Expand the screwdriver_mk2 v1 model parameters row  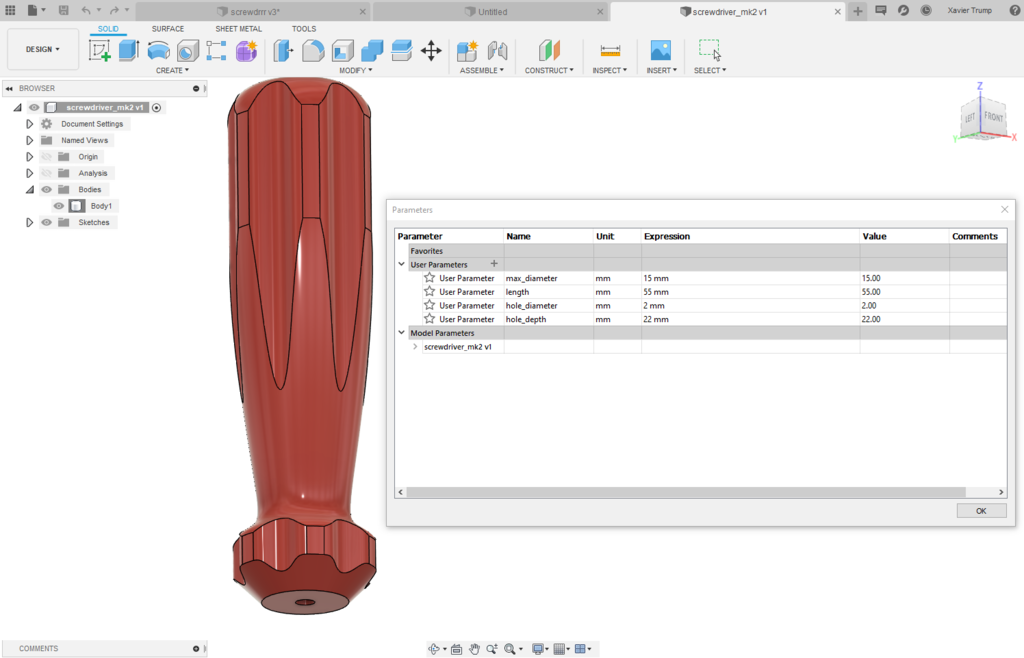click(415, 347)
